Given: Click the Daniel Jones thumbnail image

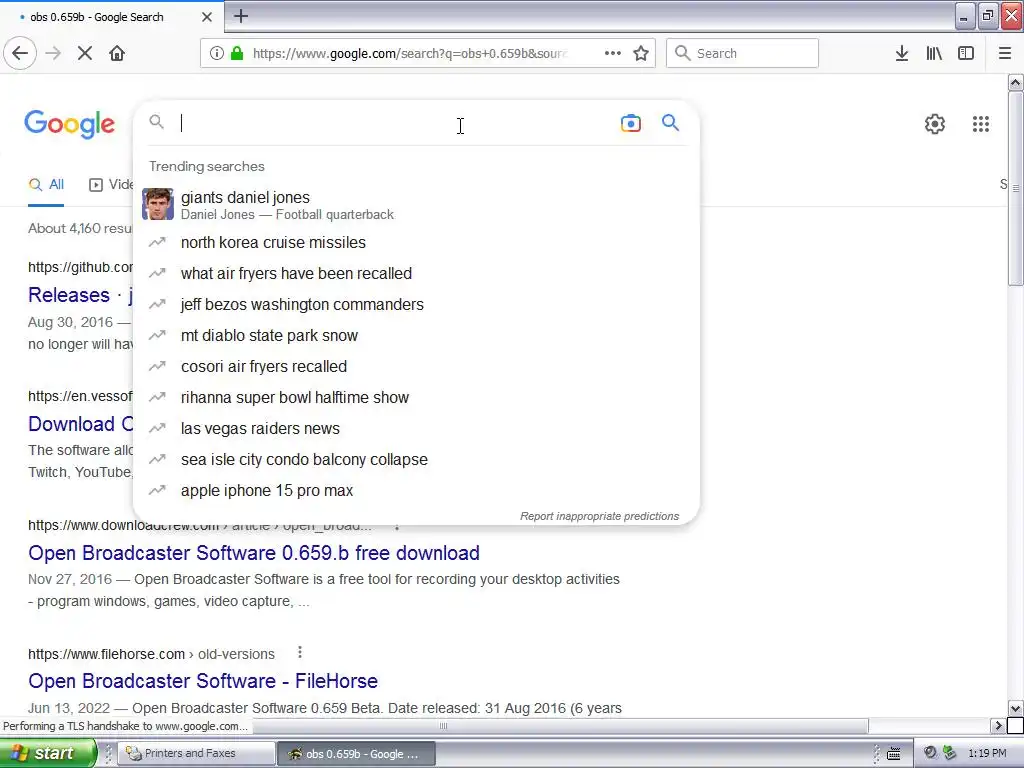Looking at the screenshot, I should 158,204.
